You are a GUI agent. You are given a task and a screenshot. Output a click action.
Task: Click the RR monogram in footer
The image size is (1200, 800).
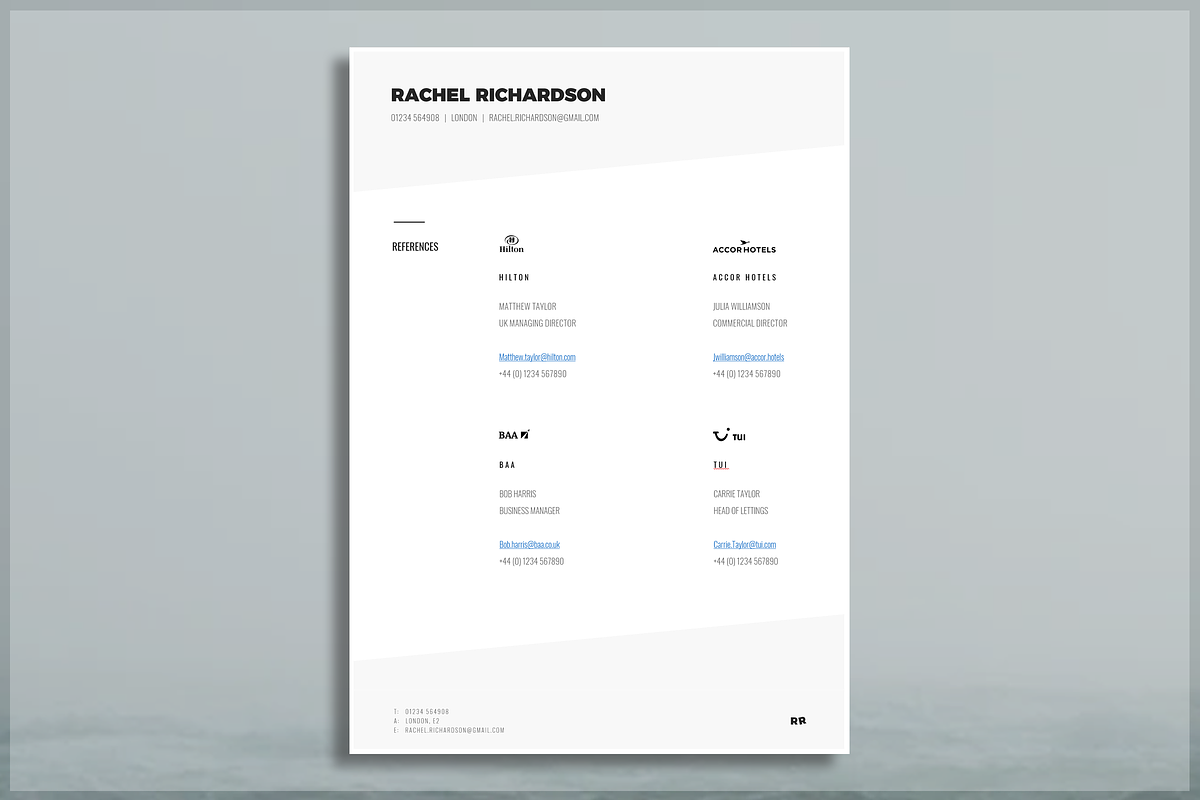point(798,720)
